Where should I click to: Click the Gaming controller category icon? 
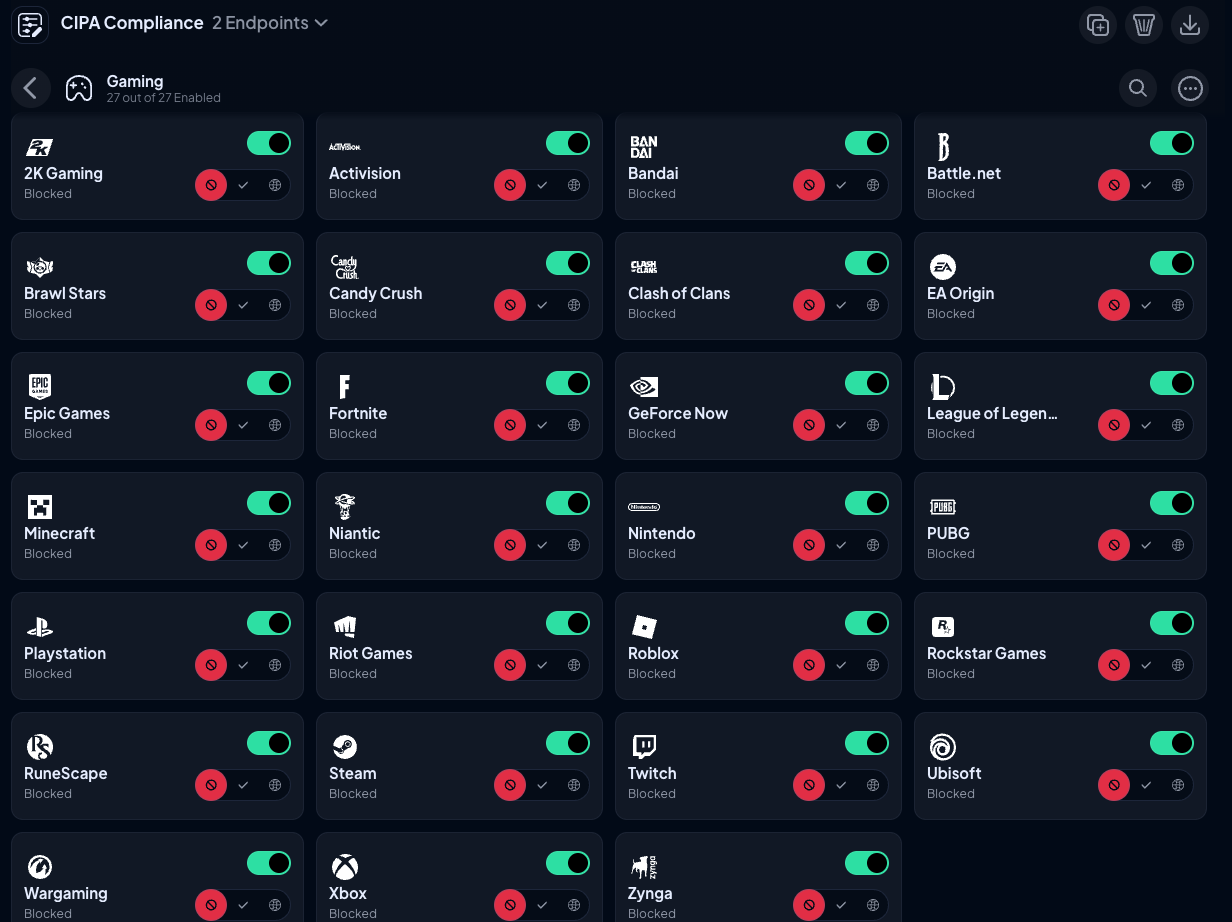79,89
